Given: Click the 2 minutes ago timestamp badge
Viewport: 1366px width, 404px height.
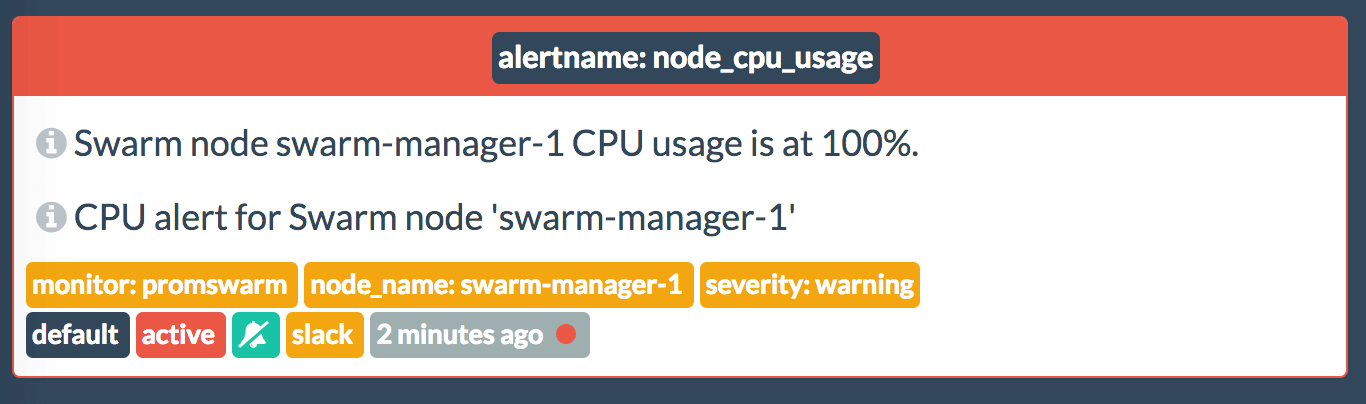Looking at the screenshot, I should point(460,335).
